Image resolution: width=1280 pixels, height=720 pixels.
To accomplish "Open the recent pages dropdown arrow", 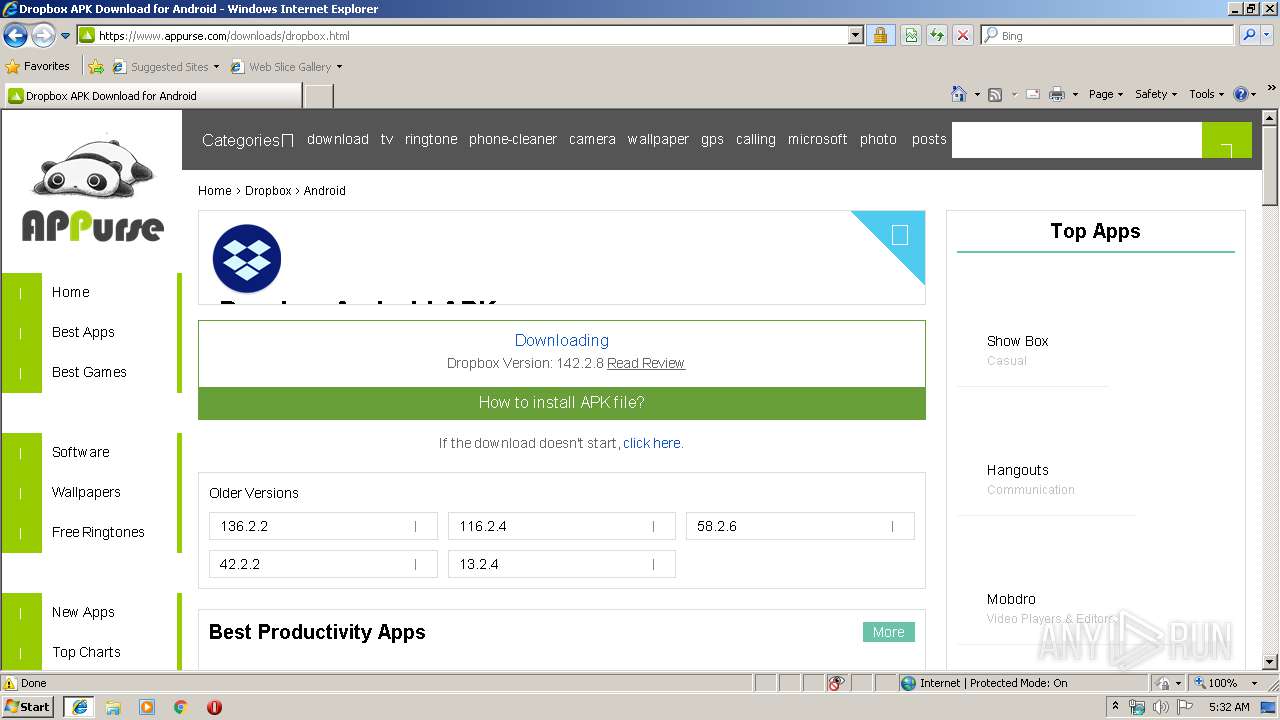I will (x=65, y=36).
